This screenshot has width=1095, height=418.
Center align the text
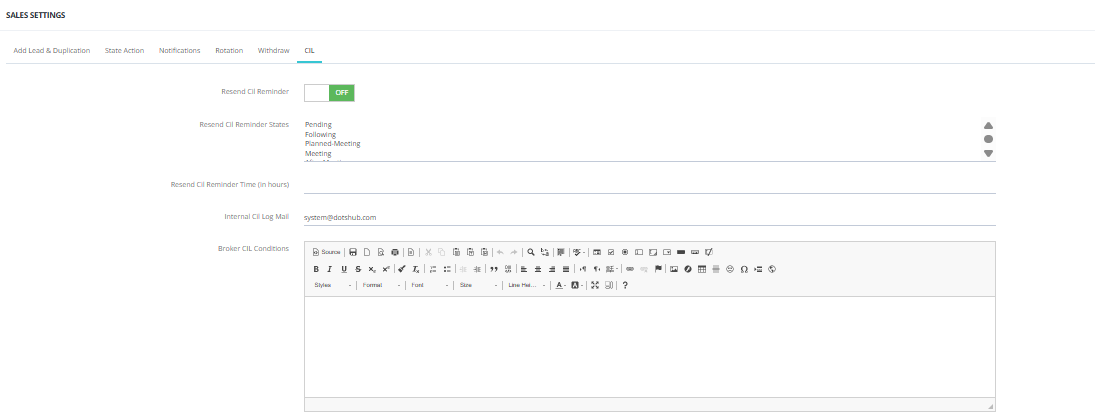point(538,269)
